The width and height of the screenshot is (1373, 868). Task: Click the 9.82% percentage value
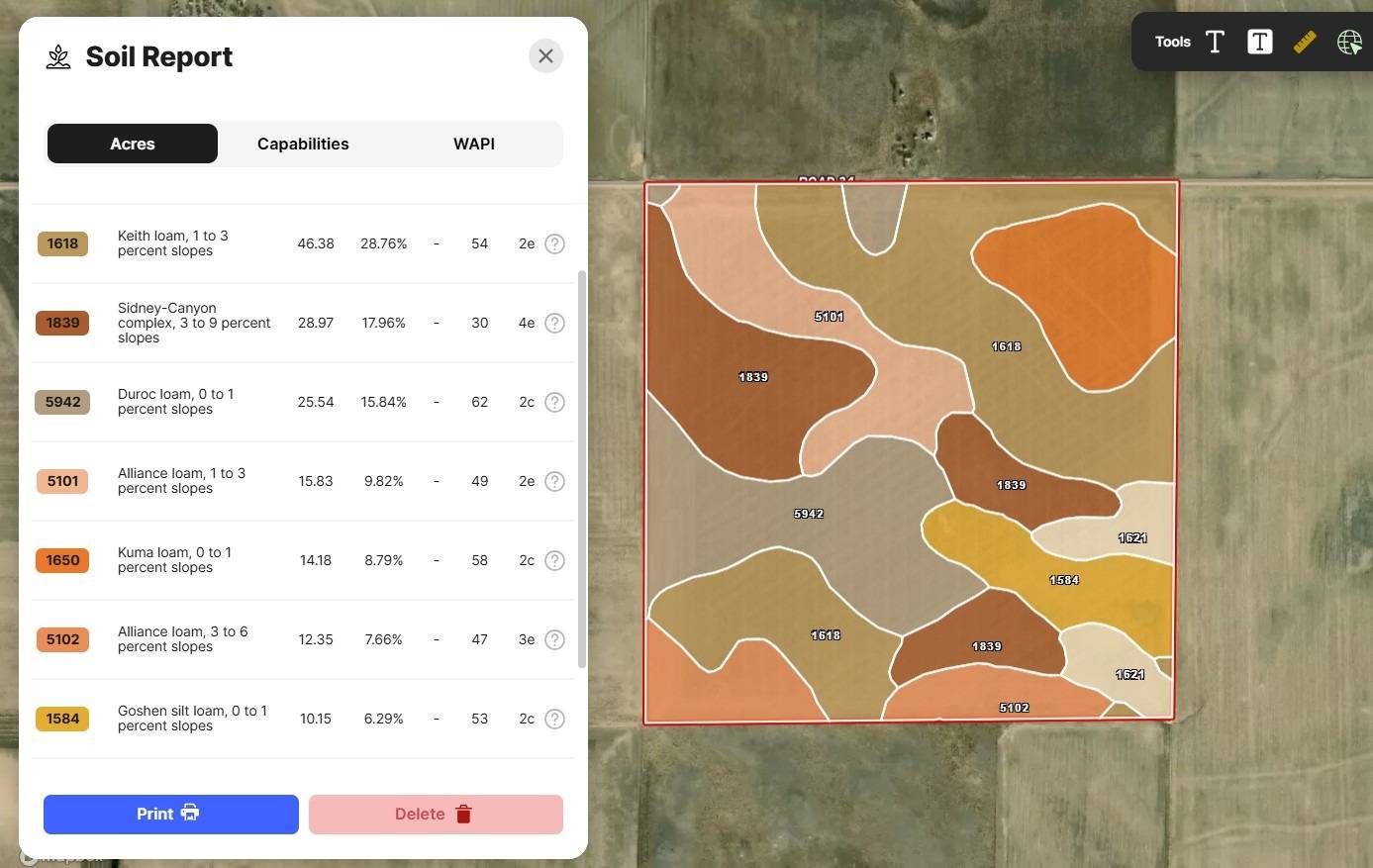click(384, 481)
